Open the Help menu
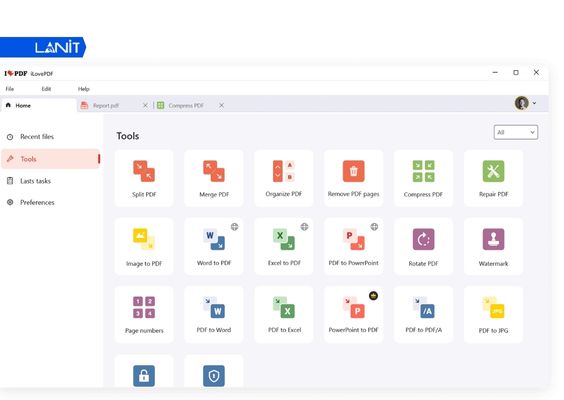 click(83, 89)
